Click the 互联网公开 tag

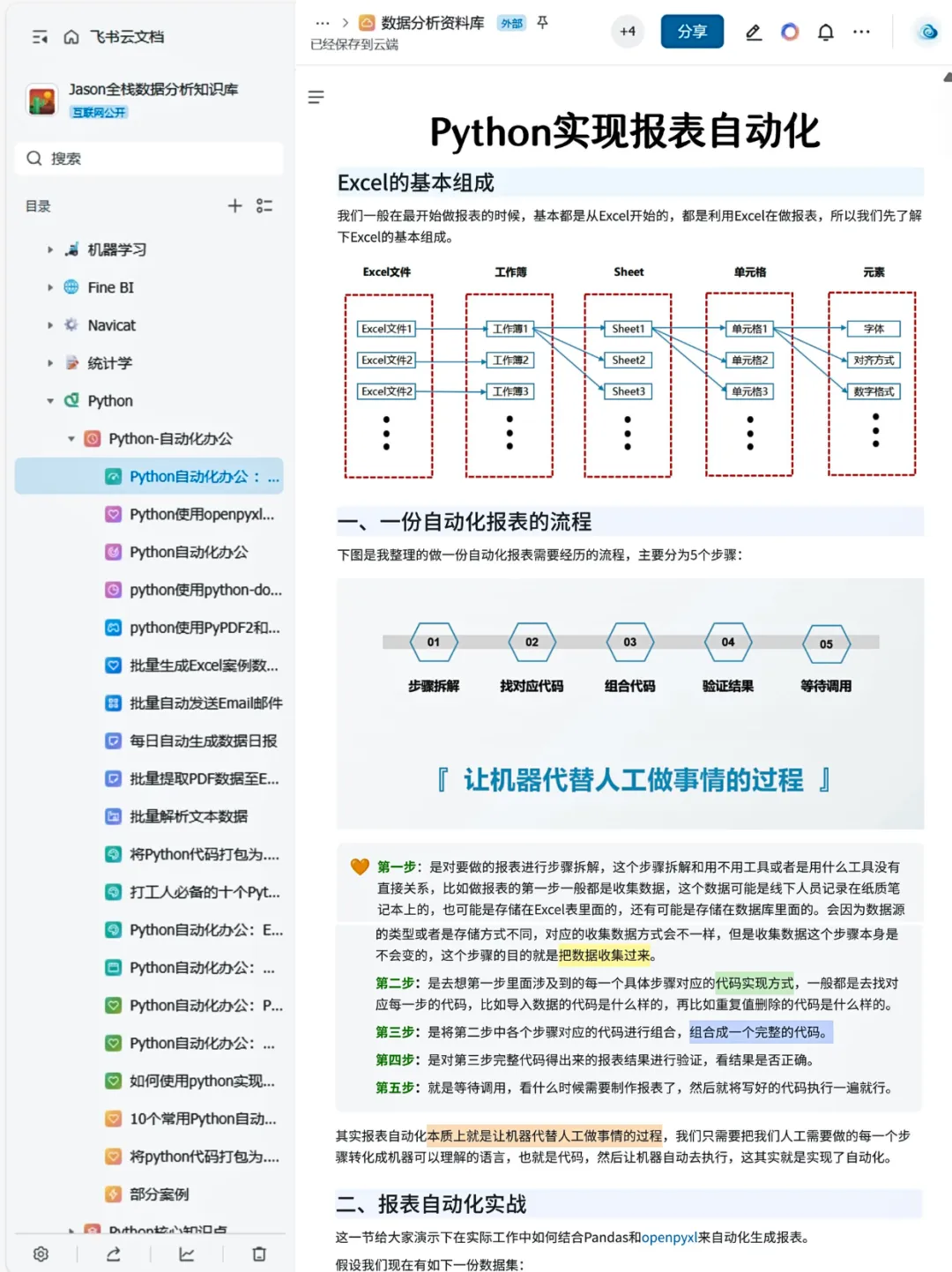coord(99,113)
